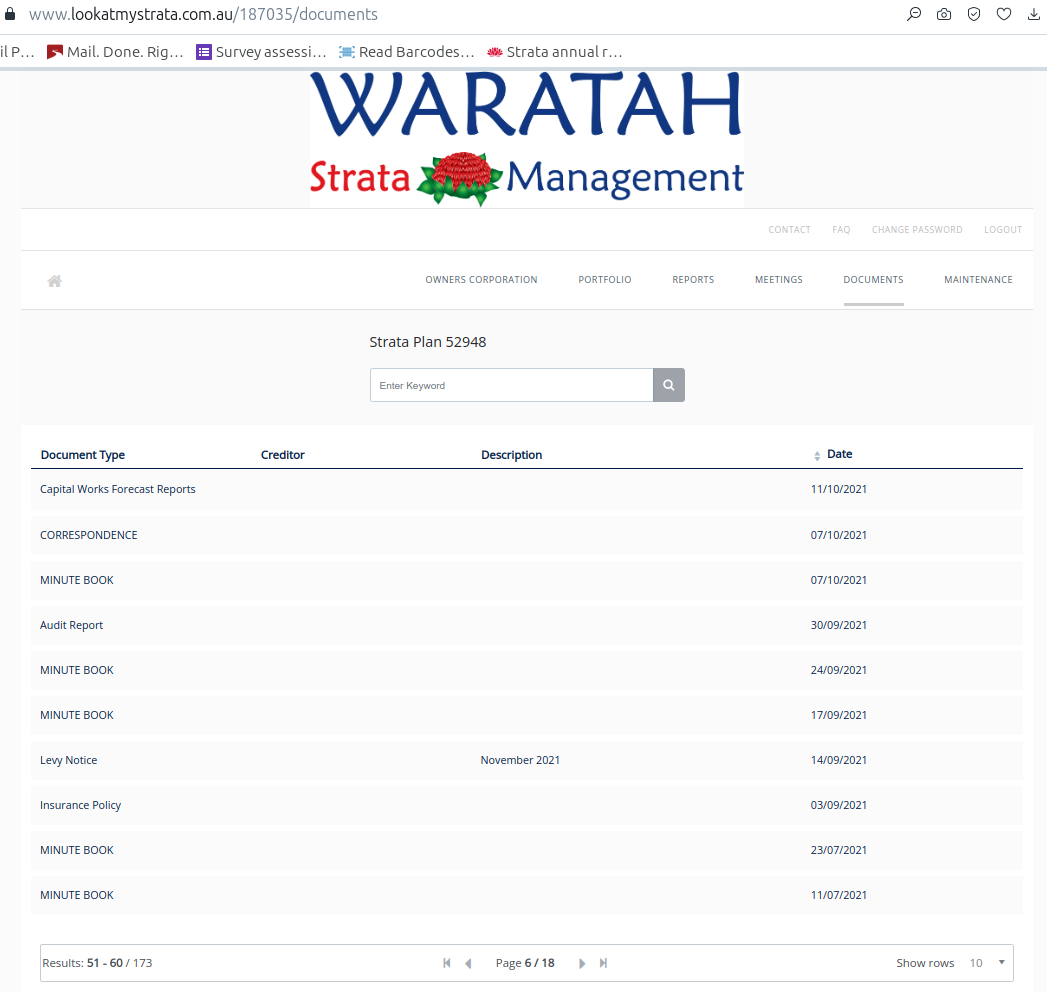Click the Logout link
Screen dimensions: 1047x992
click(x=1003, y=230)
